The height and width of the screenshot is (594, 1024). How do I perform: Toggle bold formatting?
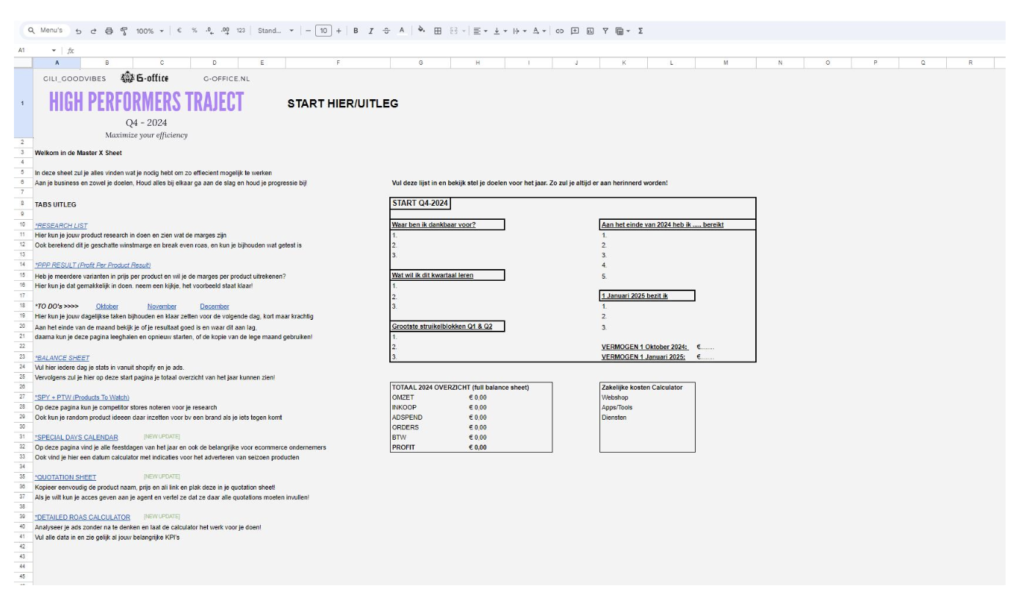pos(356,31)
